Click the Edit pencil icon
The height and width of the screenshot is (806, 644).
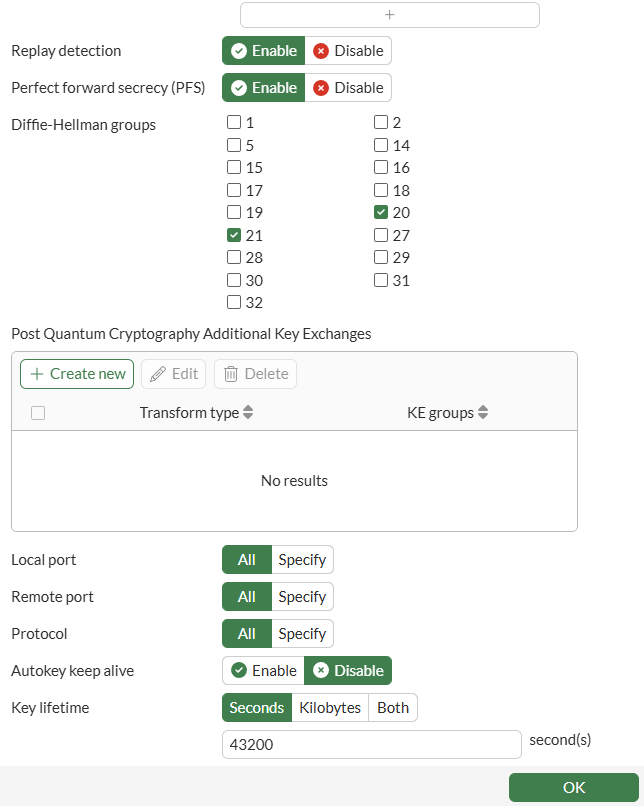(x=159, y=374)
